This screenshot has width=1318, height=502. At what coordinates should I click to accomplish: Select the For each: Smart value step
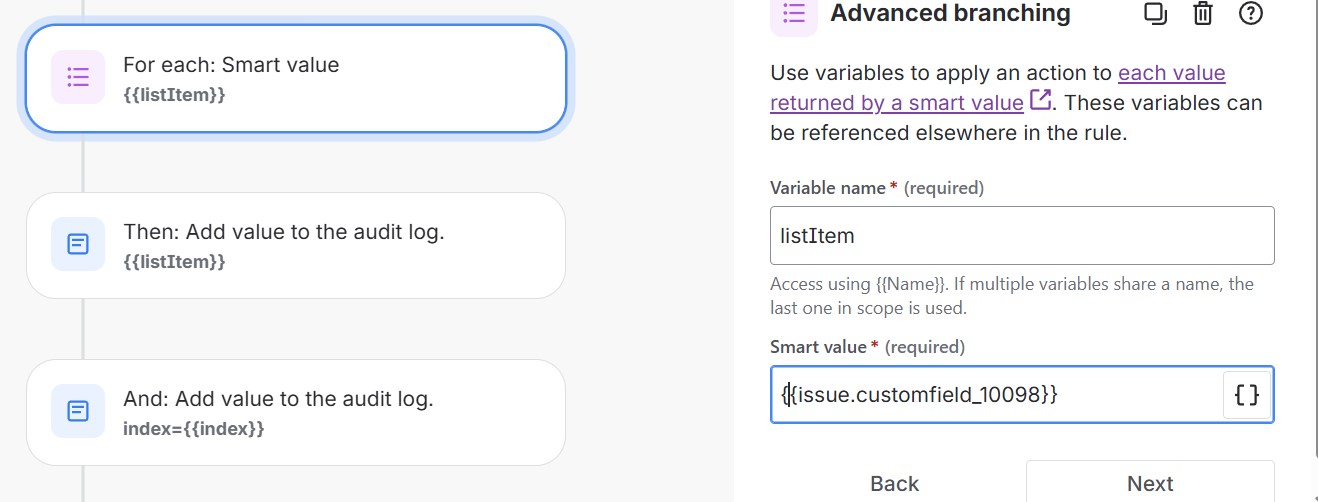pos(296,78)
